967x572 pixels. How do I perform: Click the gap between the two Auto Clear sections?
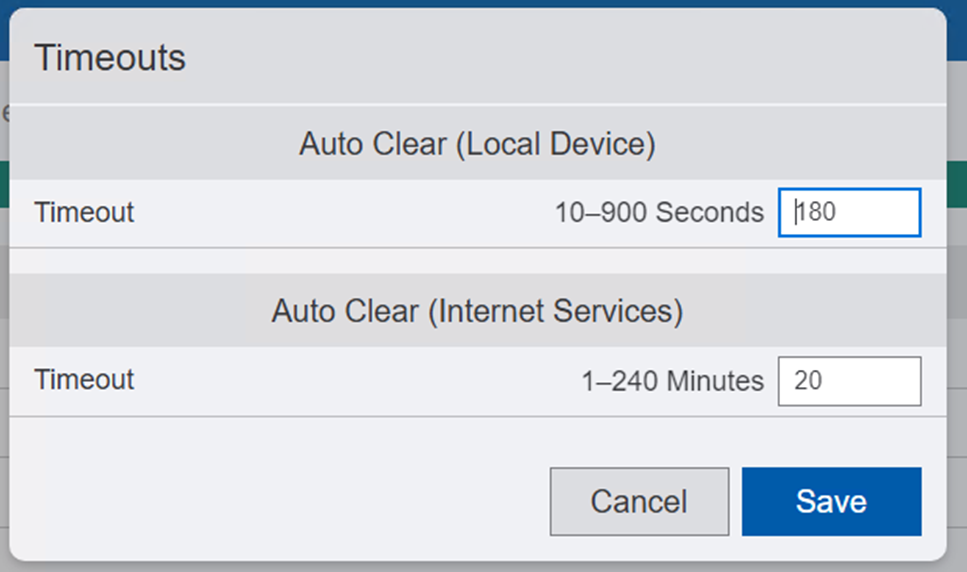coord(477,261)
